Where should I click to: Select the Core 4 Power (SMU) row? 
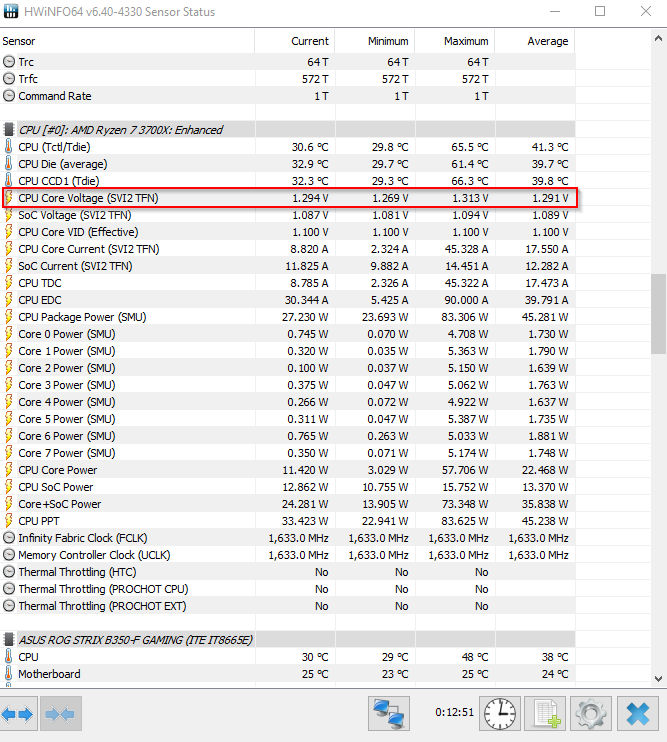click(288, 402)
